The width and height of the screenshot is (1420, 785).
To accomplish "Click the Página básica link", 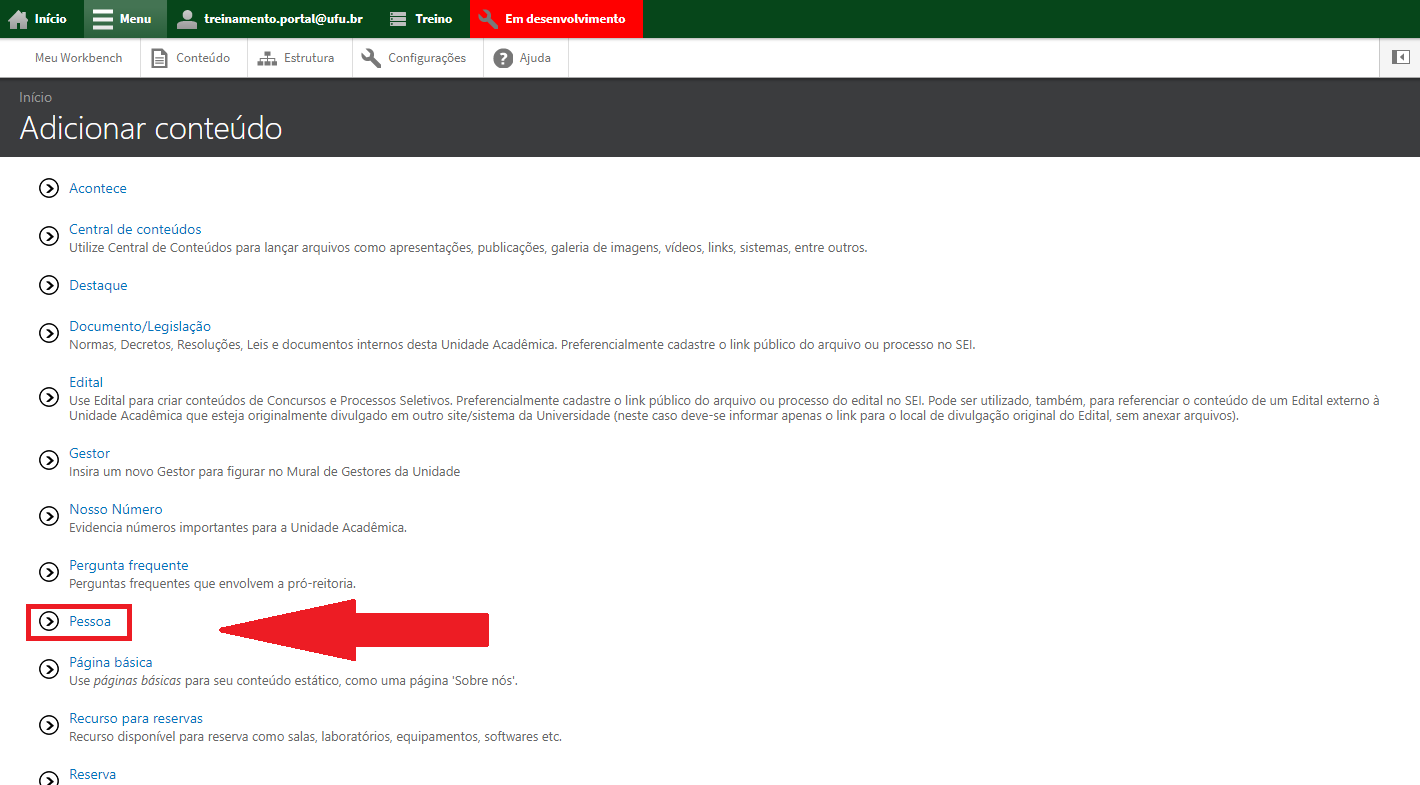I will (x=110, y=662).
